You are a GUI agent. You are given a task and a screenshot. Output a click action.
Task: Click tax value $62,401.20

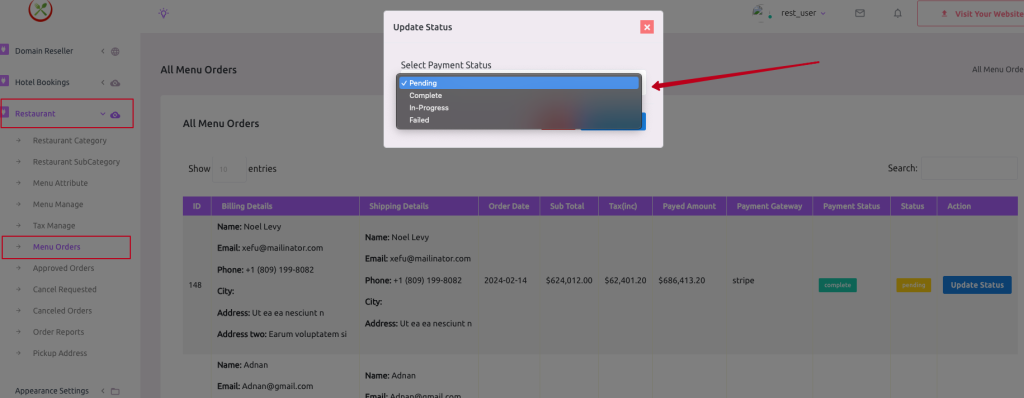coord(625,280)
